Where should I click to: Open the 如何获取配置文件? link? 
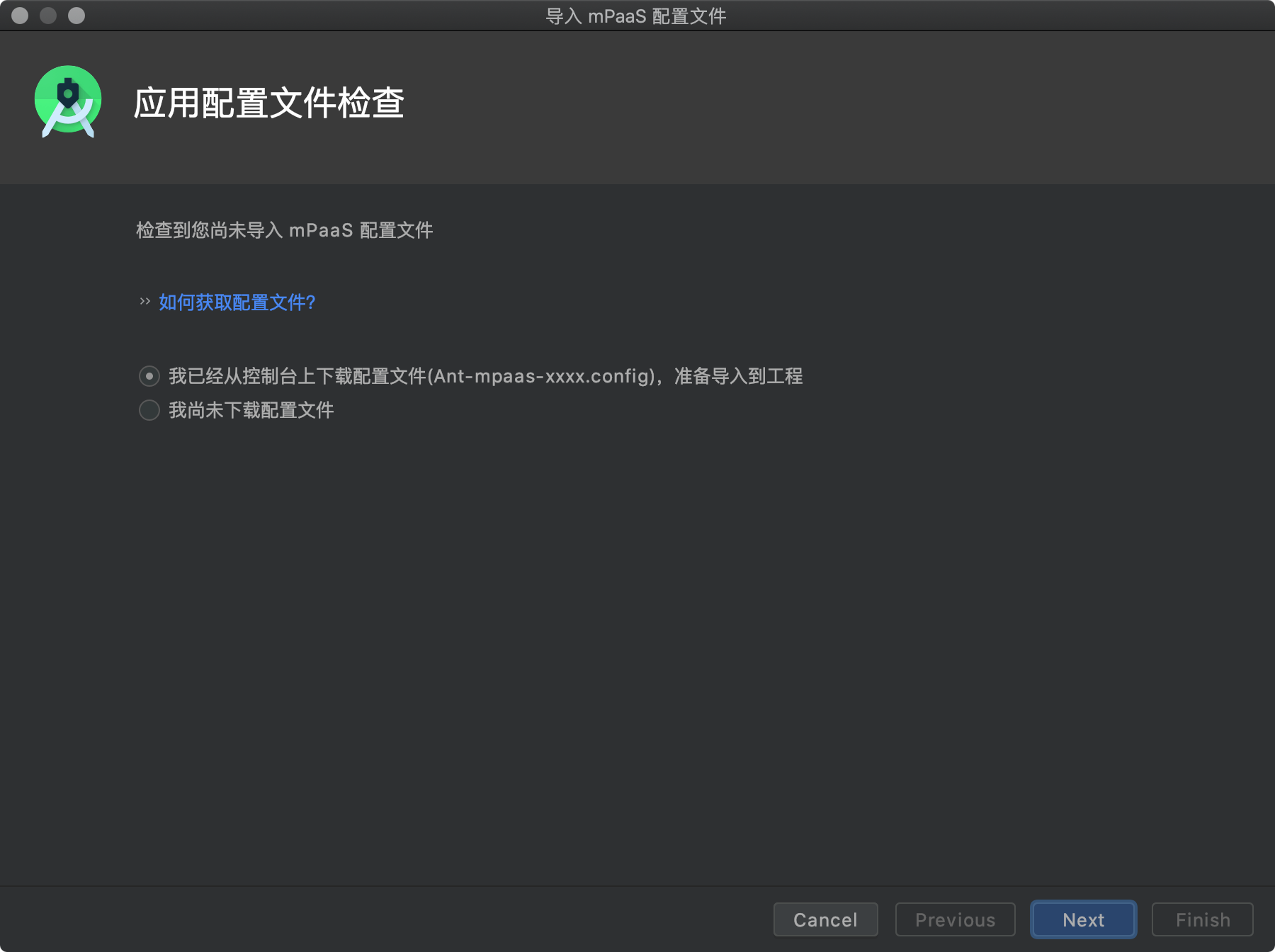pos(237,302)
